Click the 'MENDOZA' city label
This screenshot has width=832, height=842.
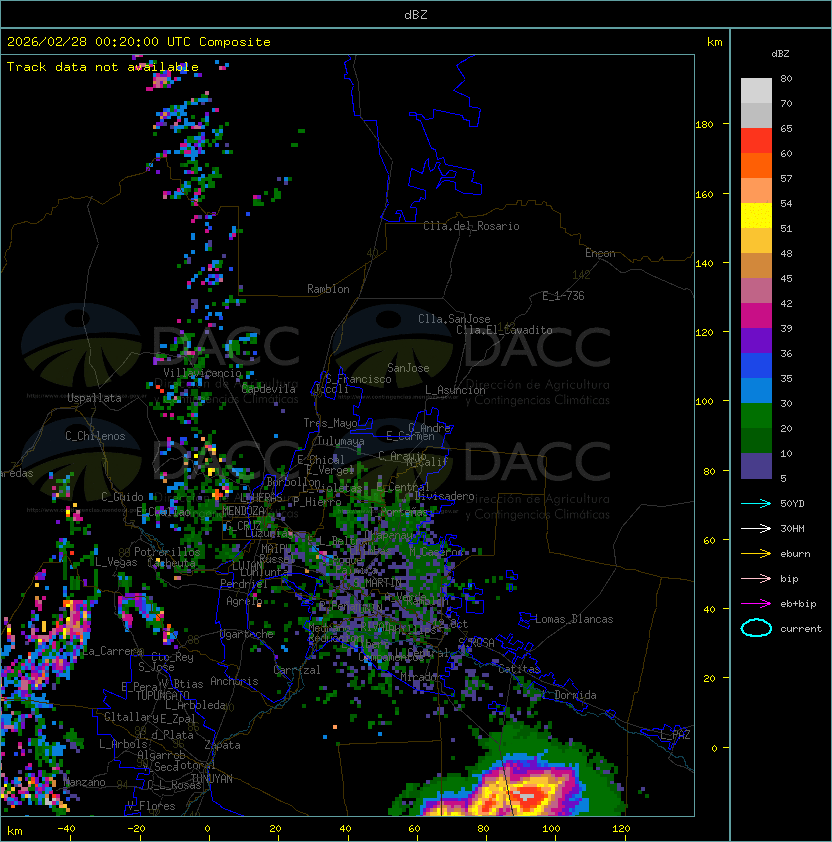point(243,511)
